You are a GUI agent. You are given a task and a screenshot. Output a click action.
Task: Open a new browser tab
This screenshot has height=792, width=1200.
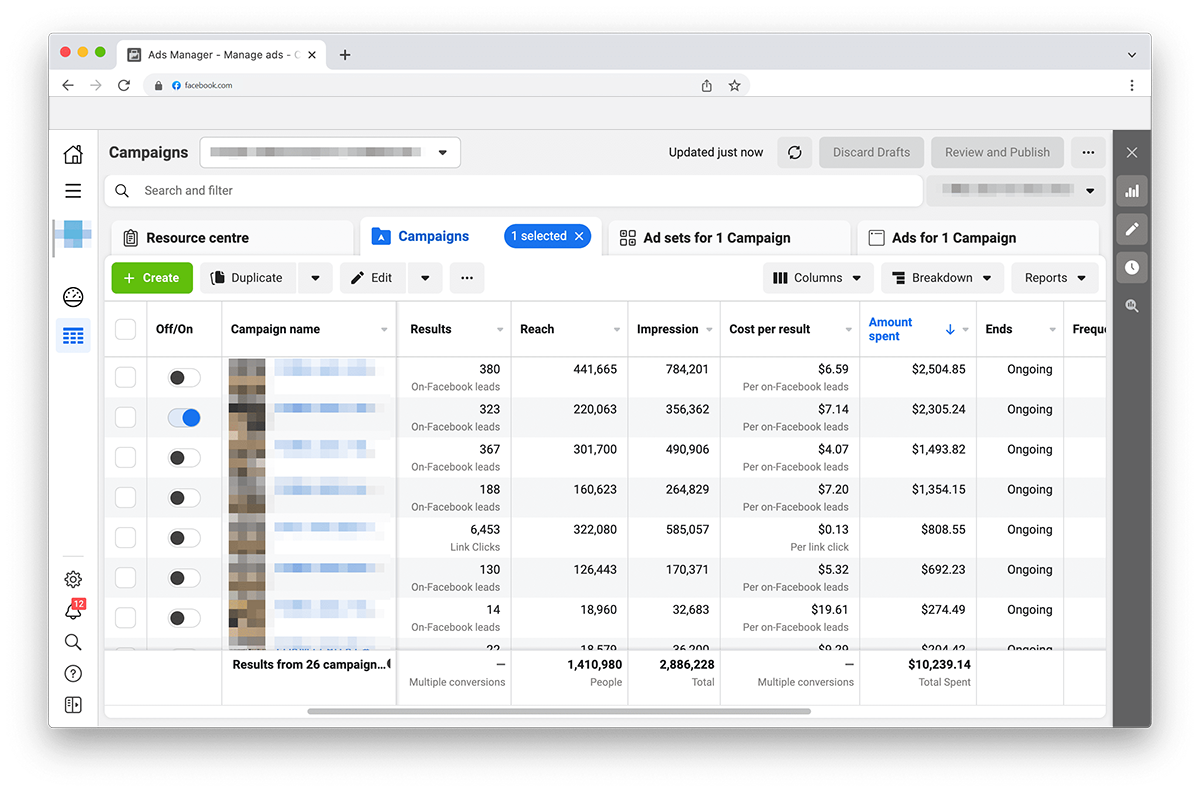coord(345,55)
